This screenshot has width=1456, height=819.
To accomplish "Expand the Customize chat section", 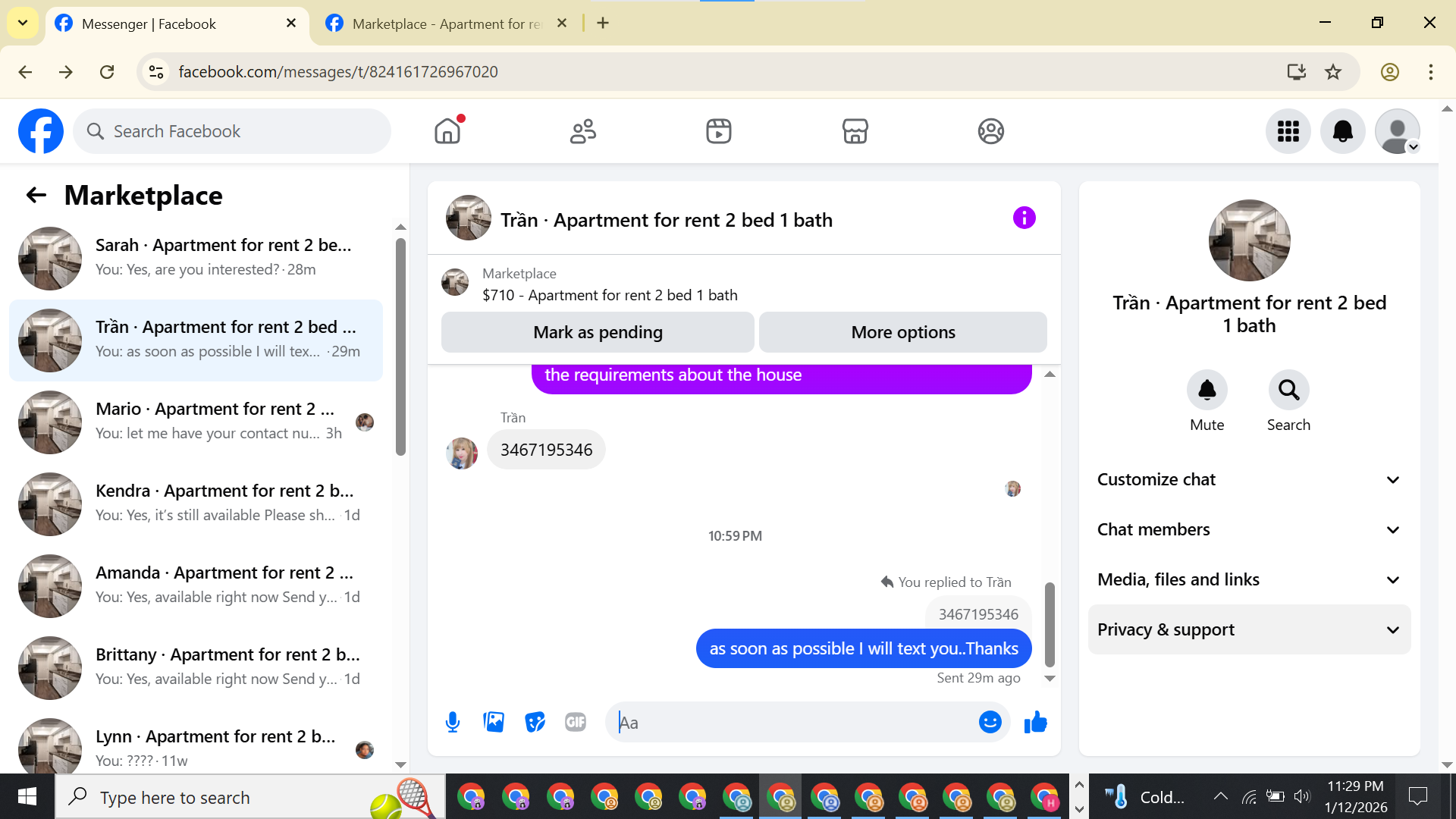I will coord(1249,479).
